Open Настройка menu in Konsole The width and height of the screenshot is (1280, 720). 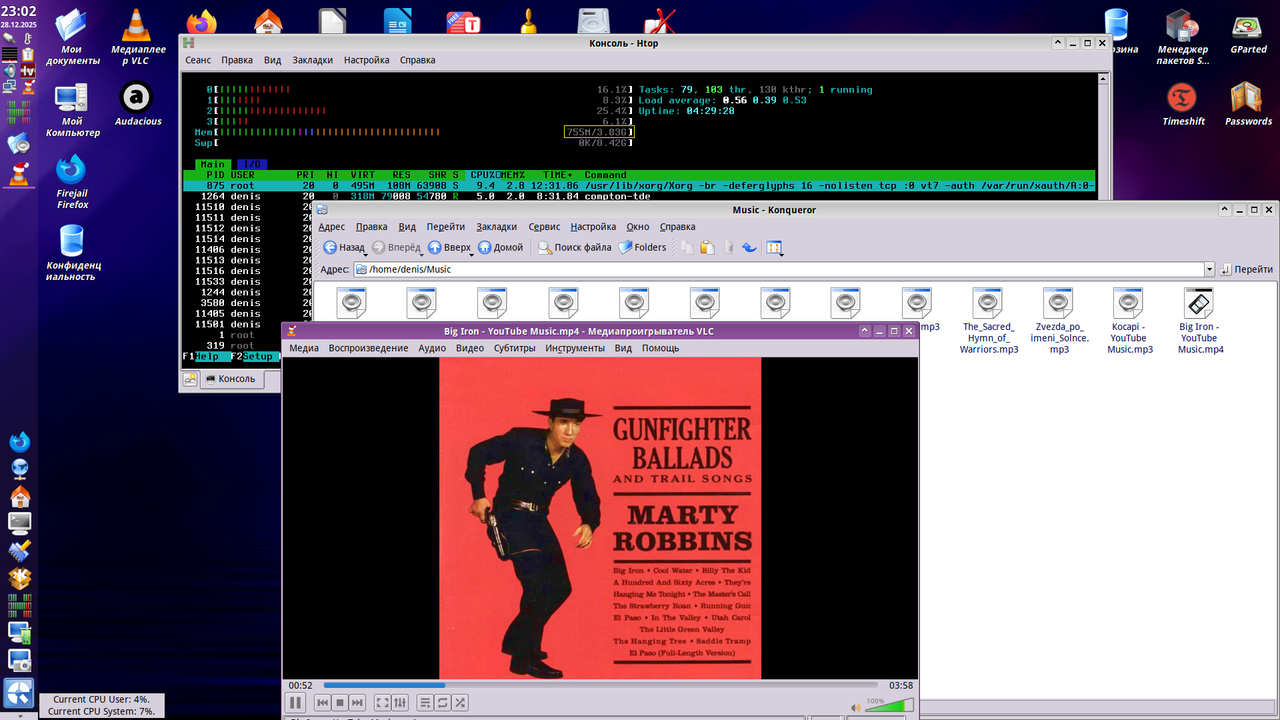point(367,60)
